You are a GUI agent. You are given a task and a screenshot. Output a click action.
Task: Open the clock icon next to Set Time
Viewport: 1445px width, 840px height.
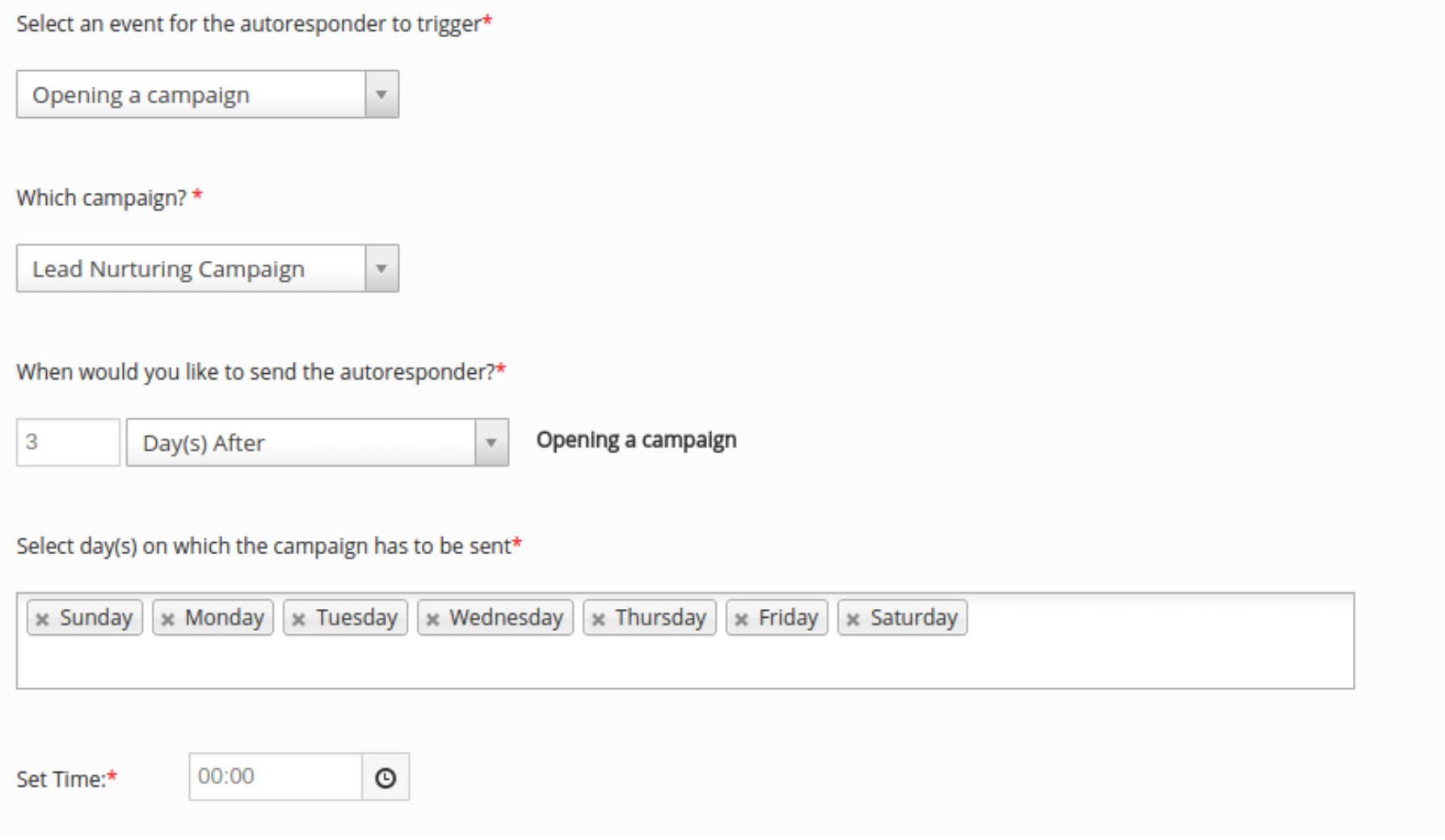point(385,777)
